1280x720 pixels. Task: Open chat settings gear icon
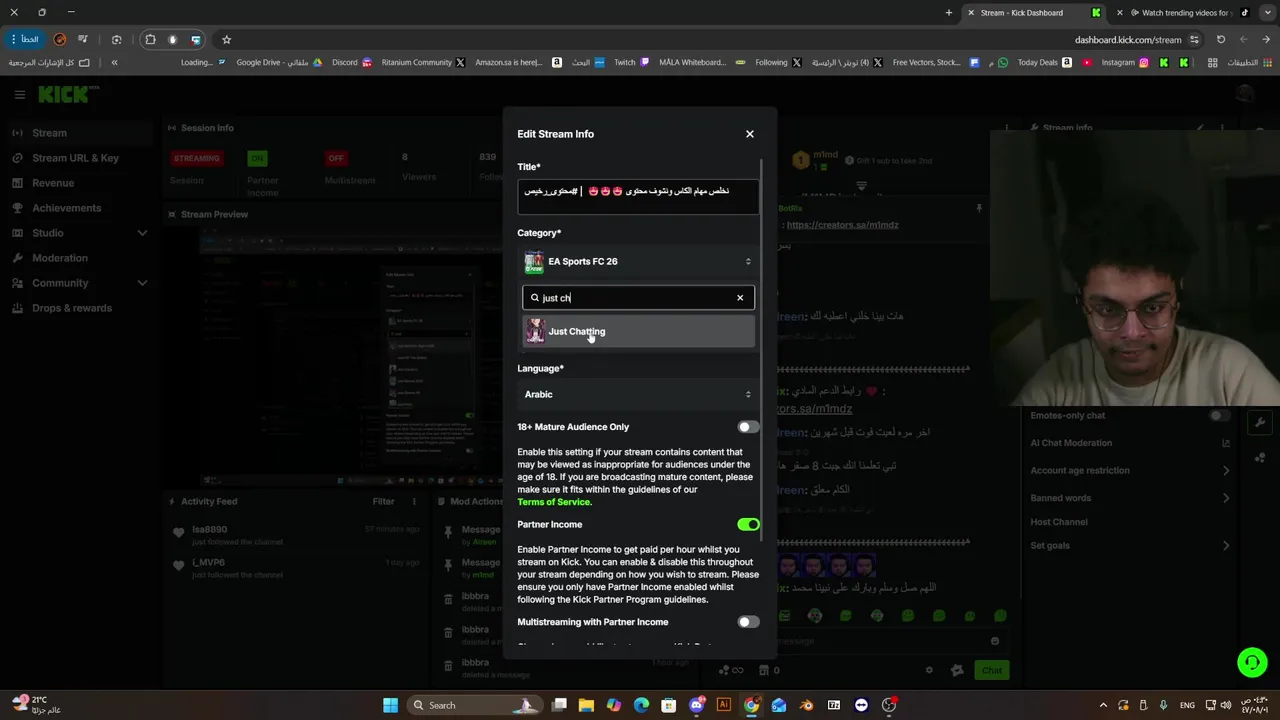[x=929, y=670]
